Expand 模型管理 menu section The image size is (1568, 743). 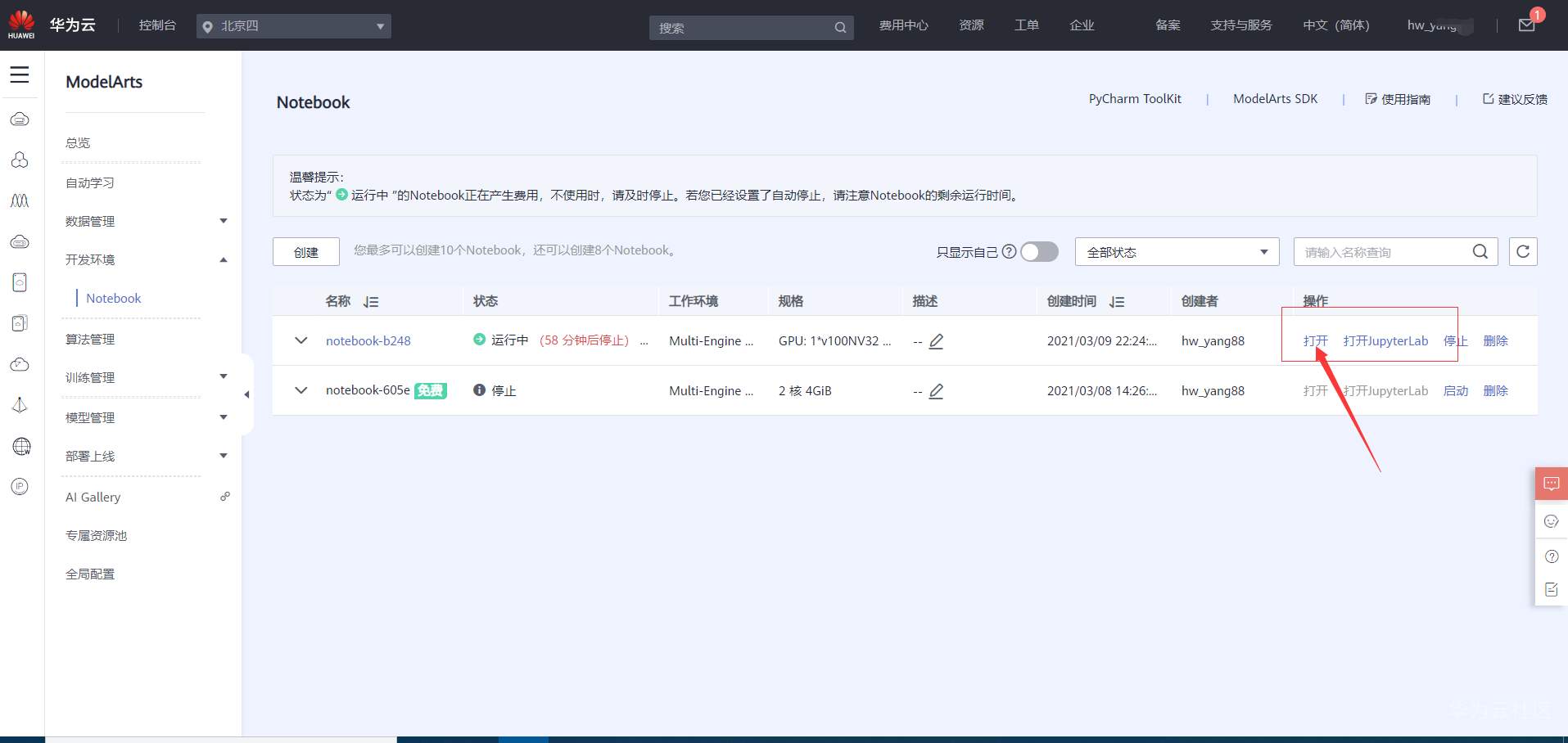[x=224, y=417]
